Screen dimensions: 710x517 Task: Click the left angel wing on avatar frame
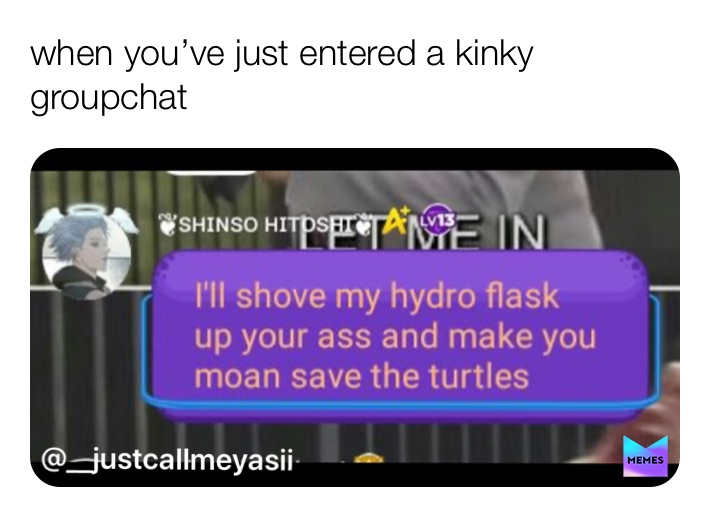[50, 220]
